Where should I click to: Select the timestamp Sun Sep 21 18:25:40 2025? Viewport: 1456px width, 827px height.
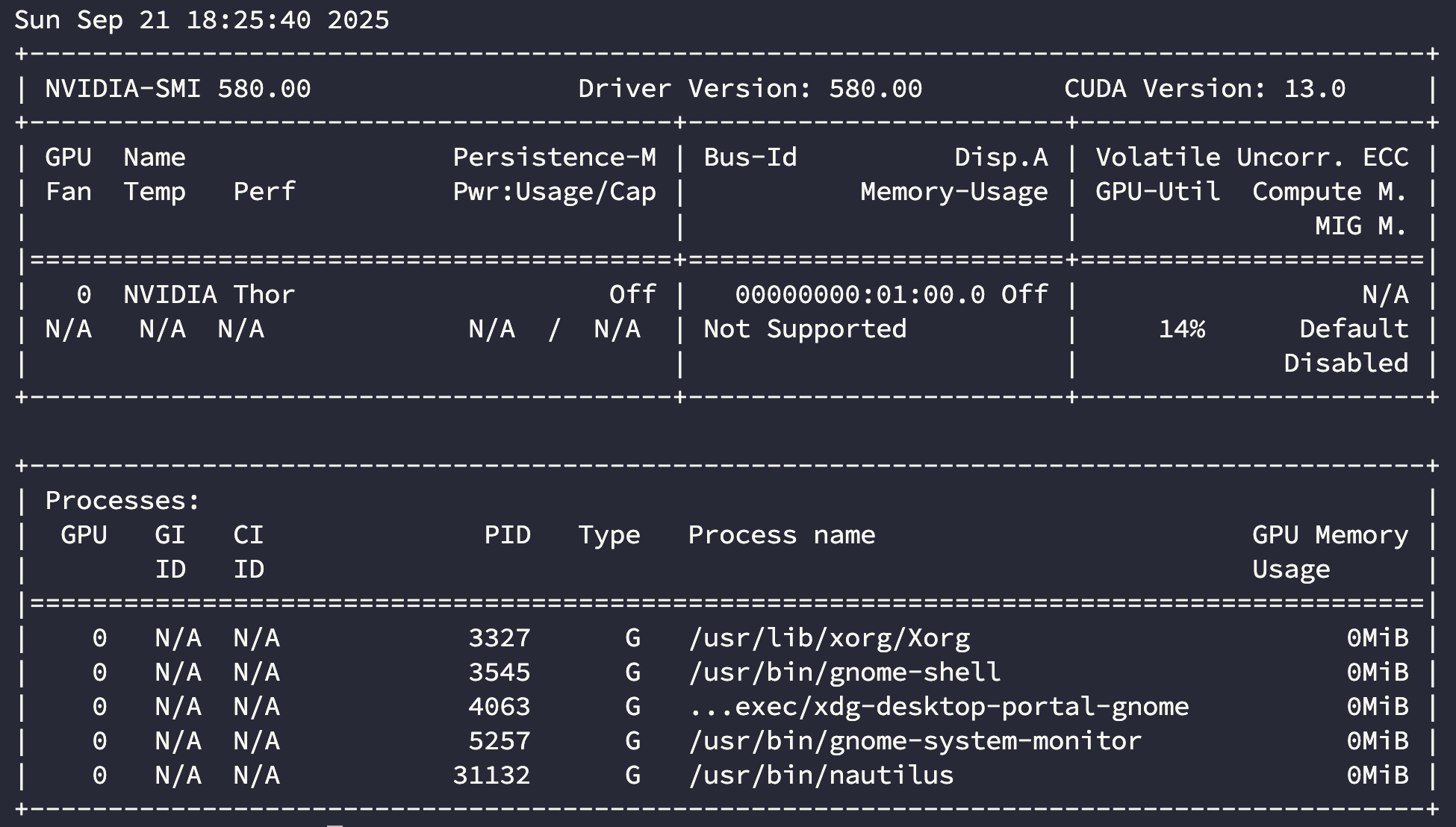tap(202, 20)
